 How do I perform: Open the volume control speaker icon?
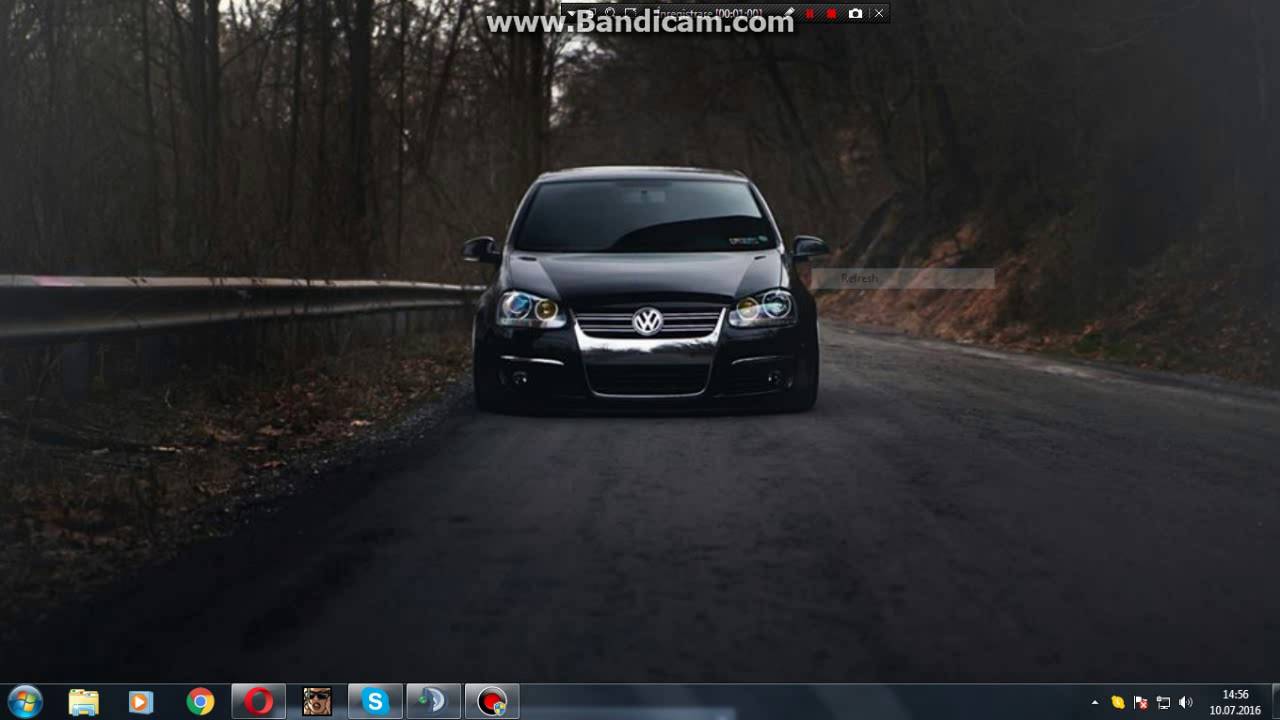click(1186, 702)
